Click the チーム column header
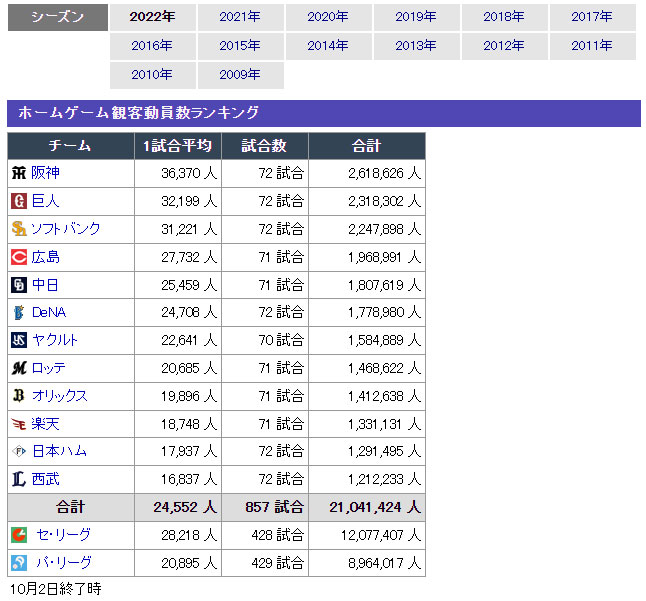Viewport: 646px width, 601px height. pos(71,146)
